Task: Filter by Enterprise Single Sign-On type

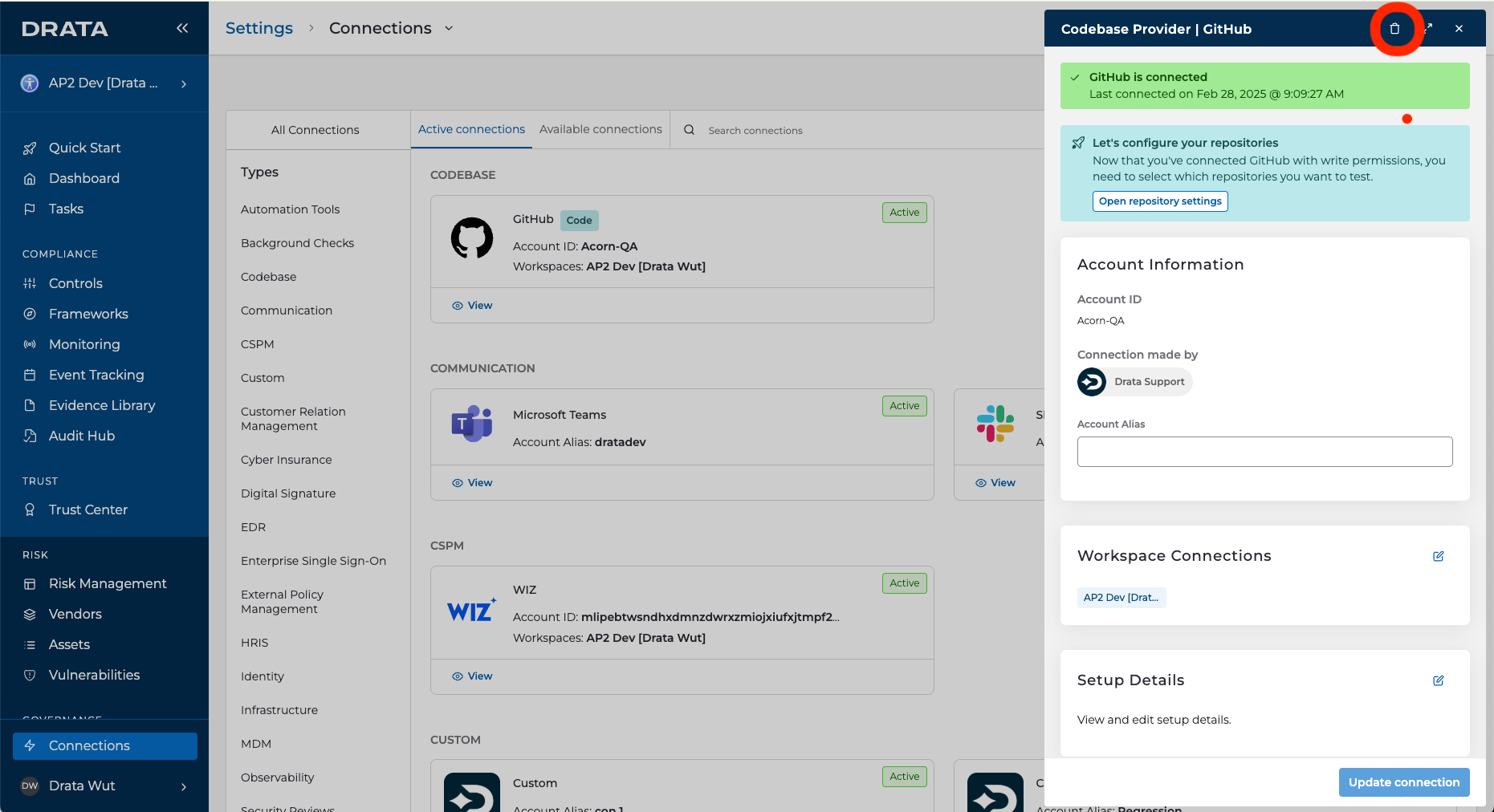Action: tap(314, 561)
